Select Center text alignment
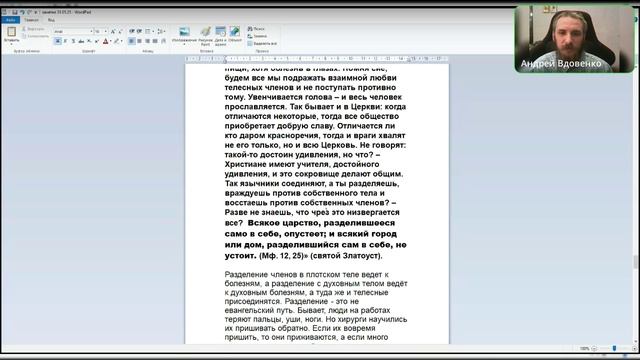 [x=140, y=41]
